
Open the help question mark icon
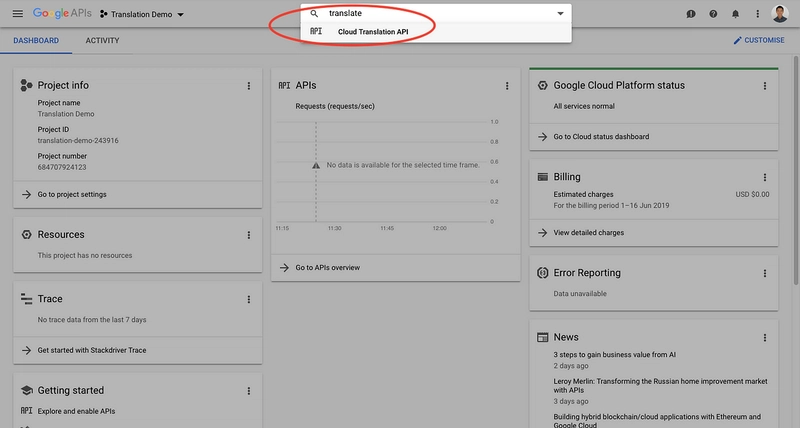tap(713, 14)
